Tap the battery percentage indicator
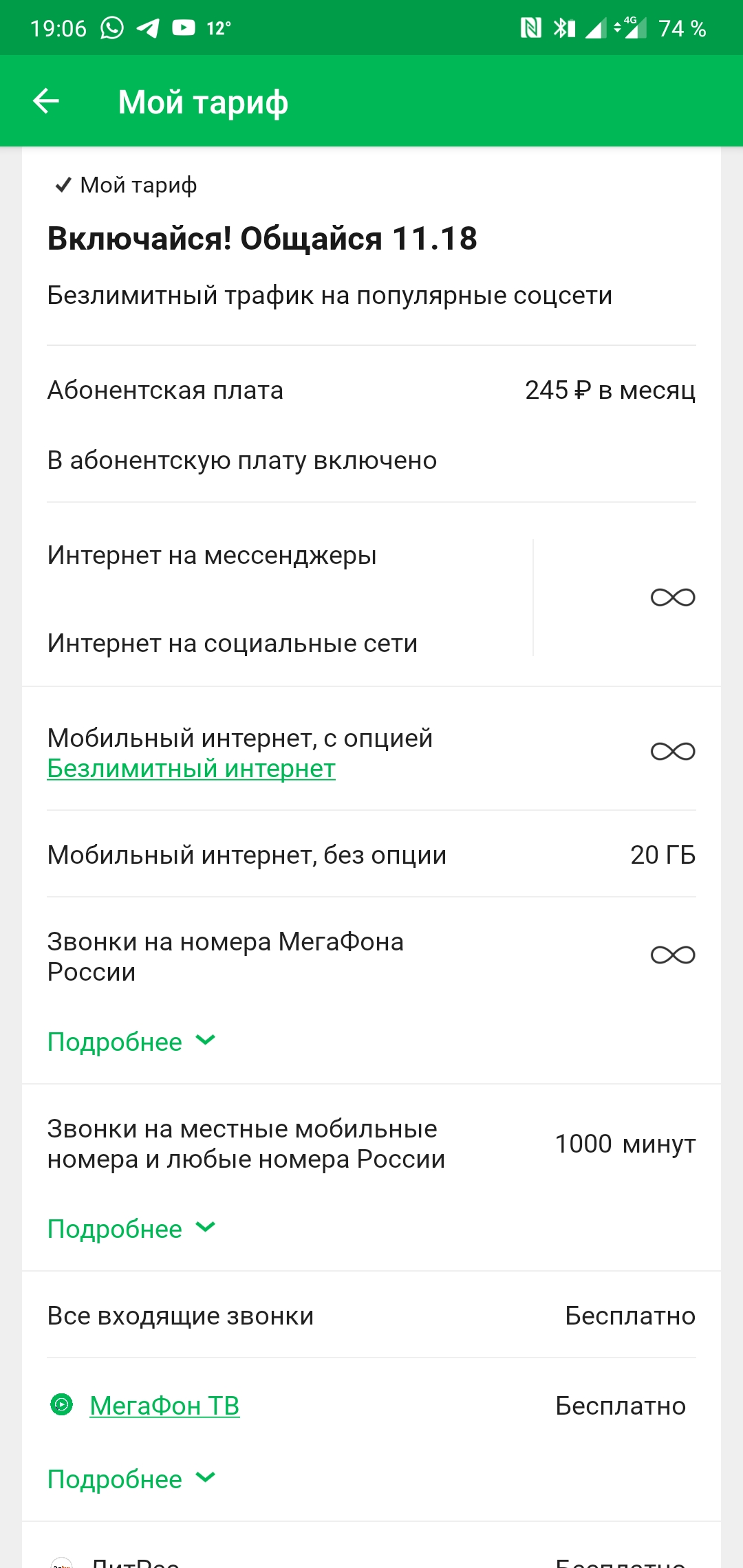The image size is (743, 1568). pos(682,28)
